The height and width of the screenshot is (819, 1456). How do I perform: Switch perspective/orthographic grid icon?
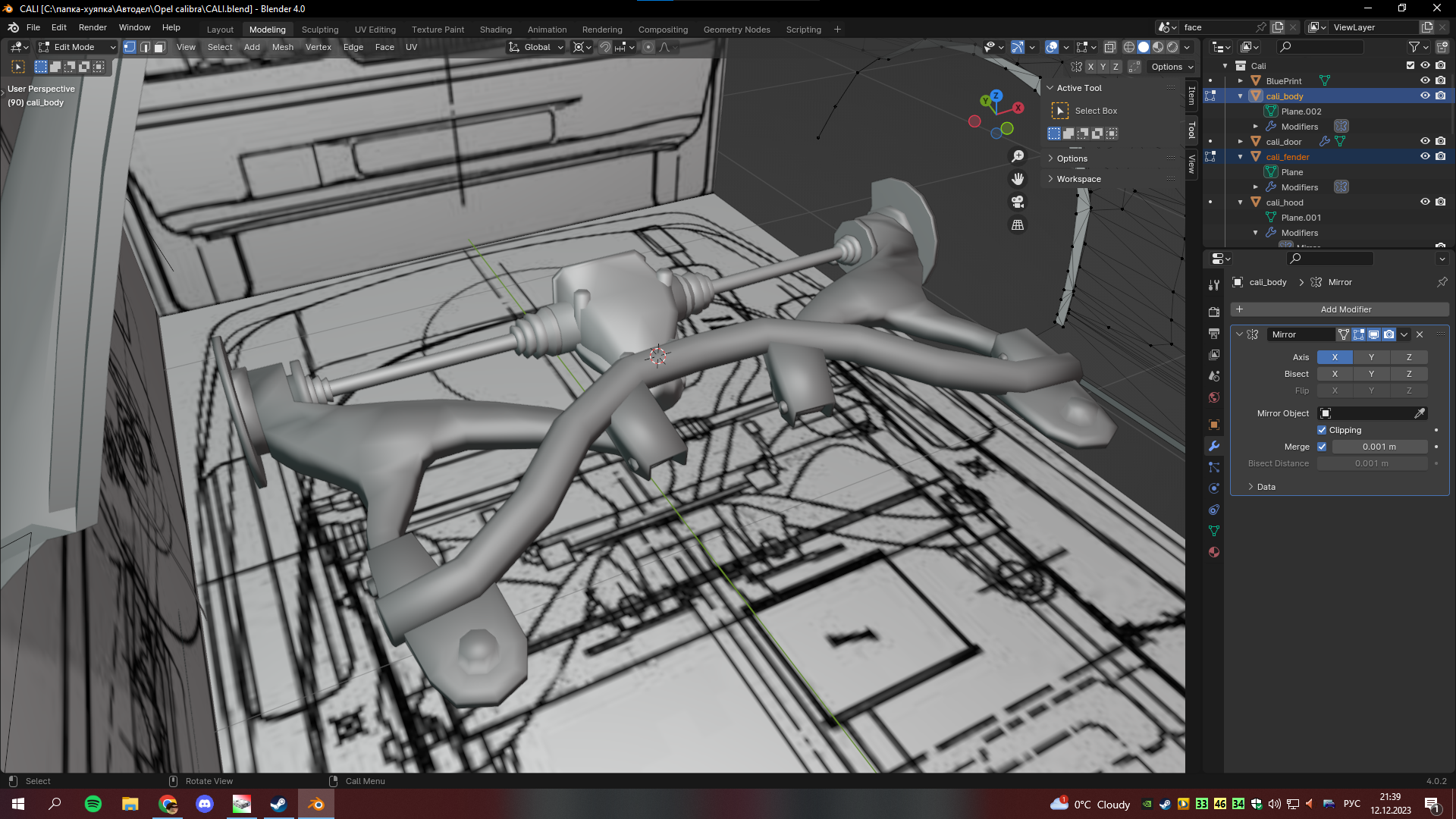(x=1018, y=225)
